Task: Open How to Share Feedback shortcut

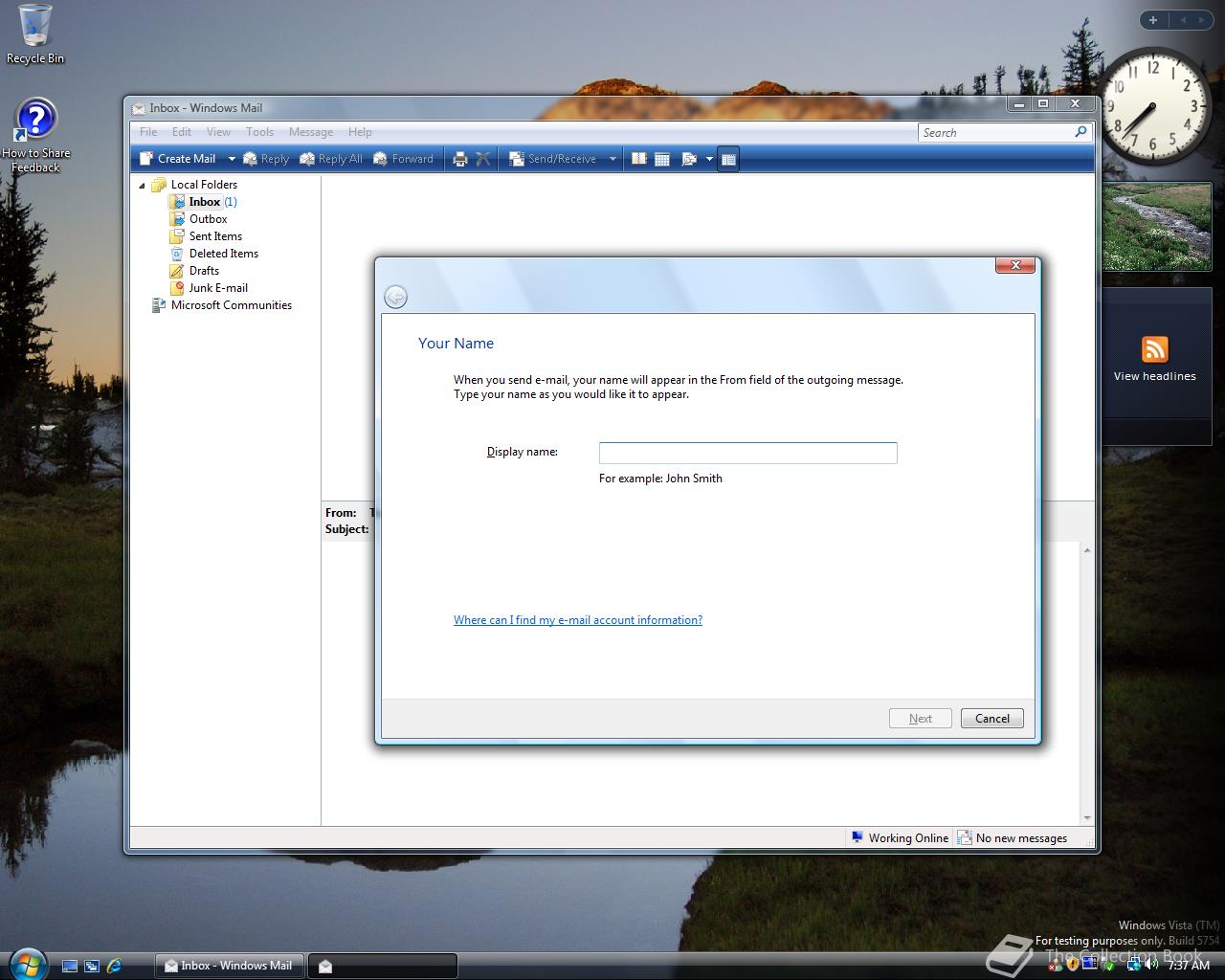Action: (35, 136)
